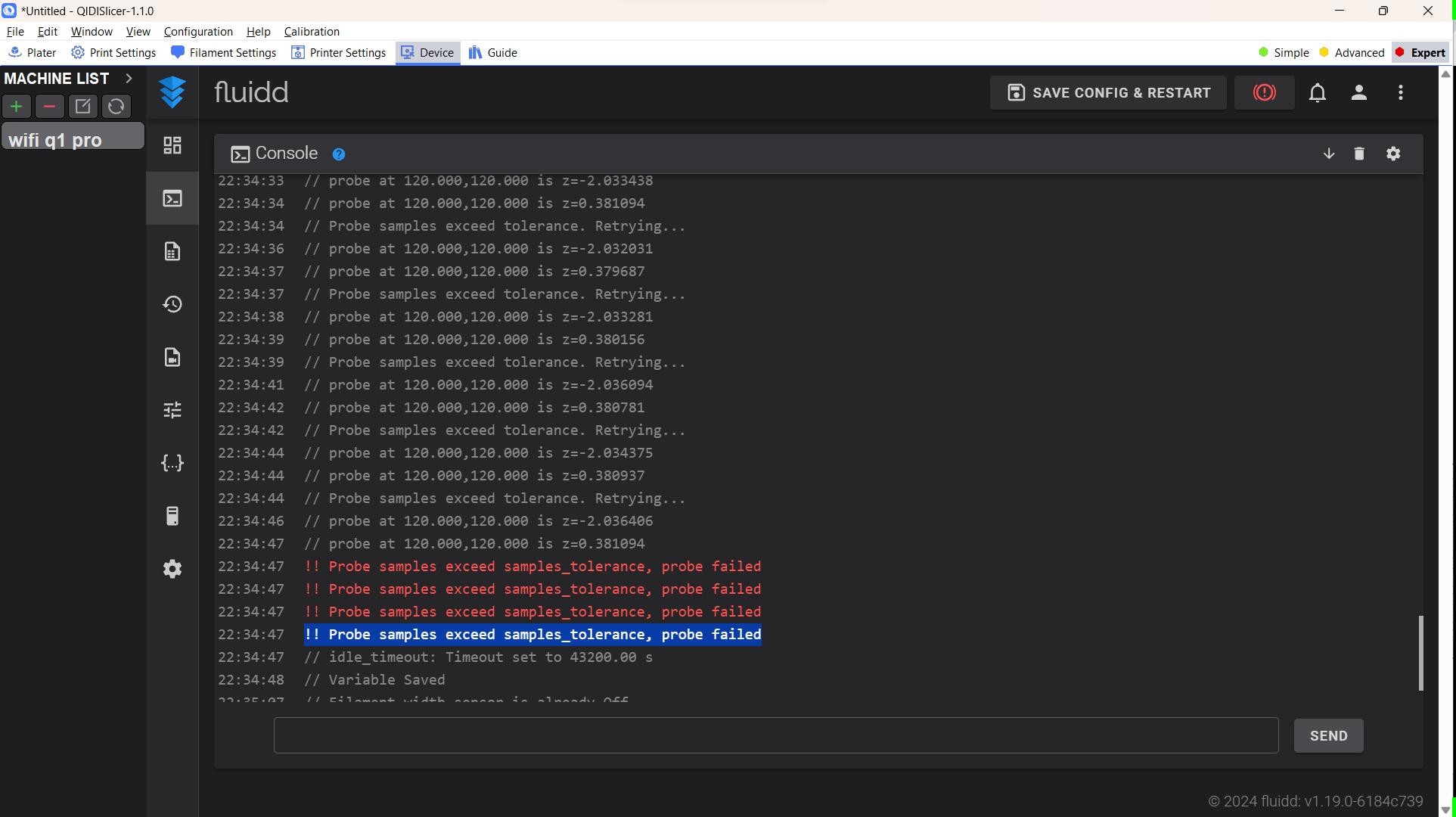This screenshot has height=817, width=1456.
Task: Click the emergency stop button
Action: point(1264,92)
